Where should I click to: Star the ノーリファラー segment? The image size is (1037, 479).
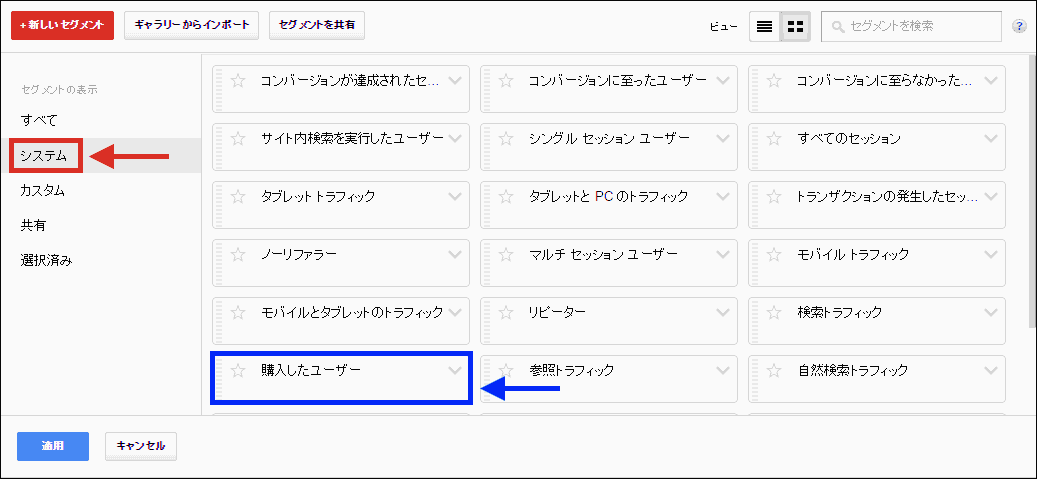tap(238, 254)
